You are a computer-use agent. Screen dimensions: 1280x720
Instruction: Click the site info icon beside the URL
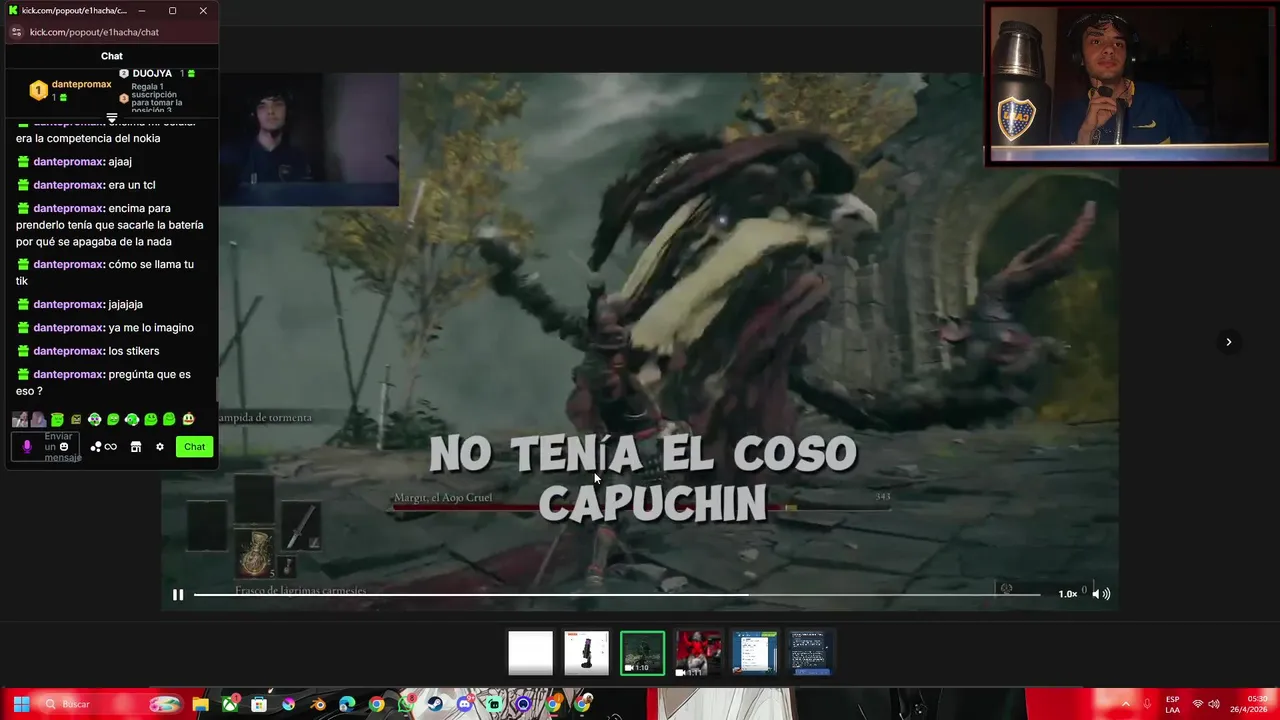click(x=16, y=32)
